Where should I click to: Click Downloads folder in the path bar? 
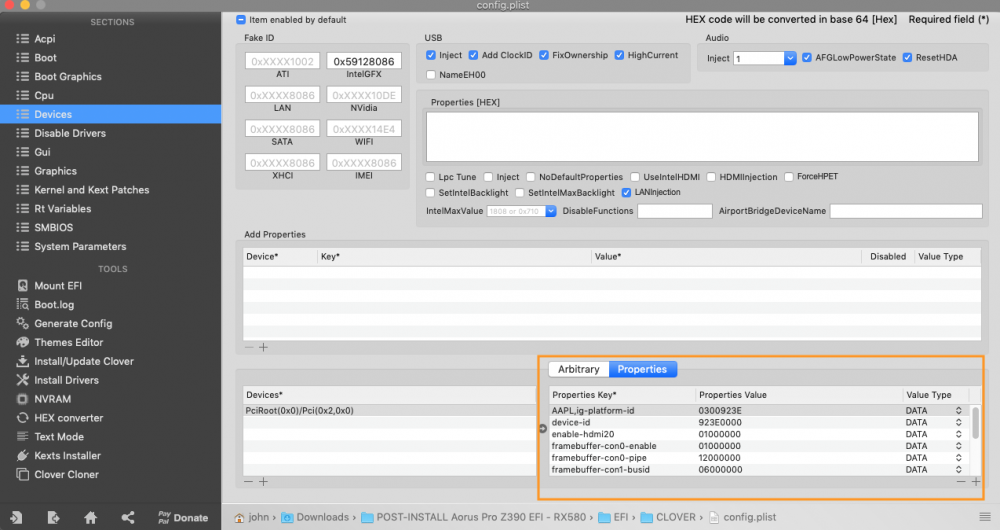tap(316, 517)
